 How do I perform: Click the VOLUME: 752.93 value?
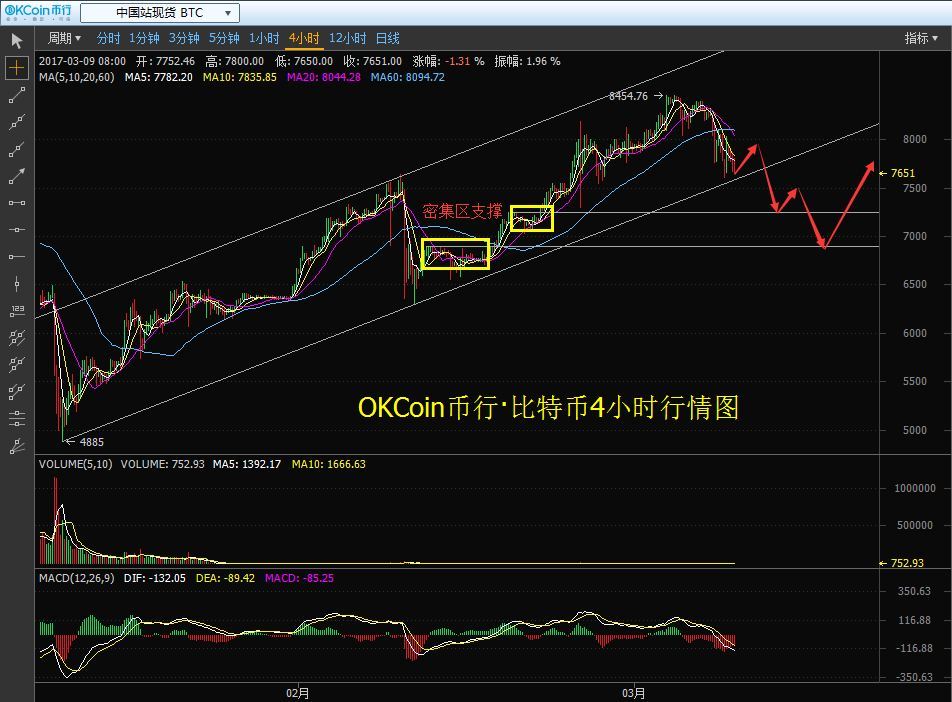(163, 464)
